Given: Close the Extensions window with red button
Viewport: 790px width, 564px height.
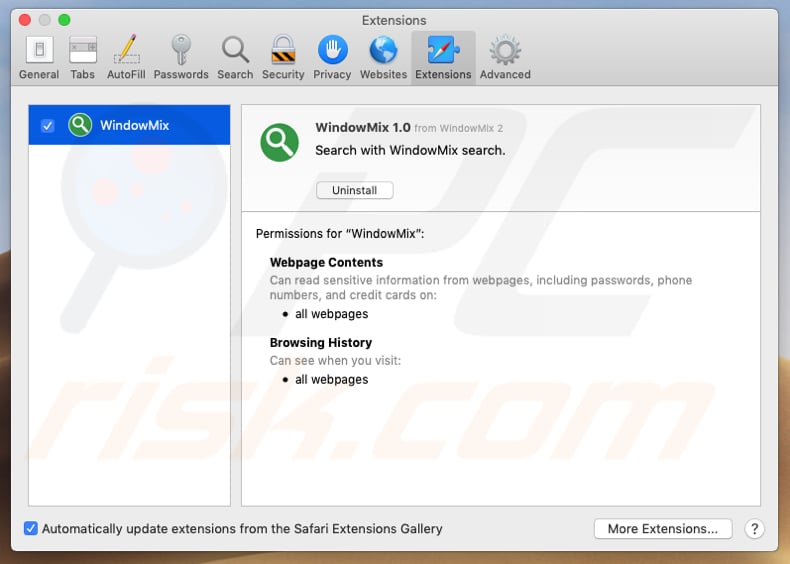Looking at the screenshot, I should [25, 20].
